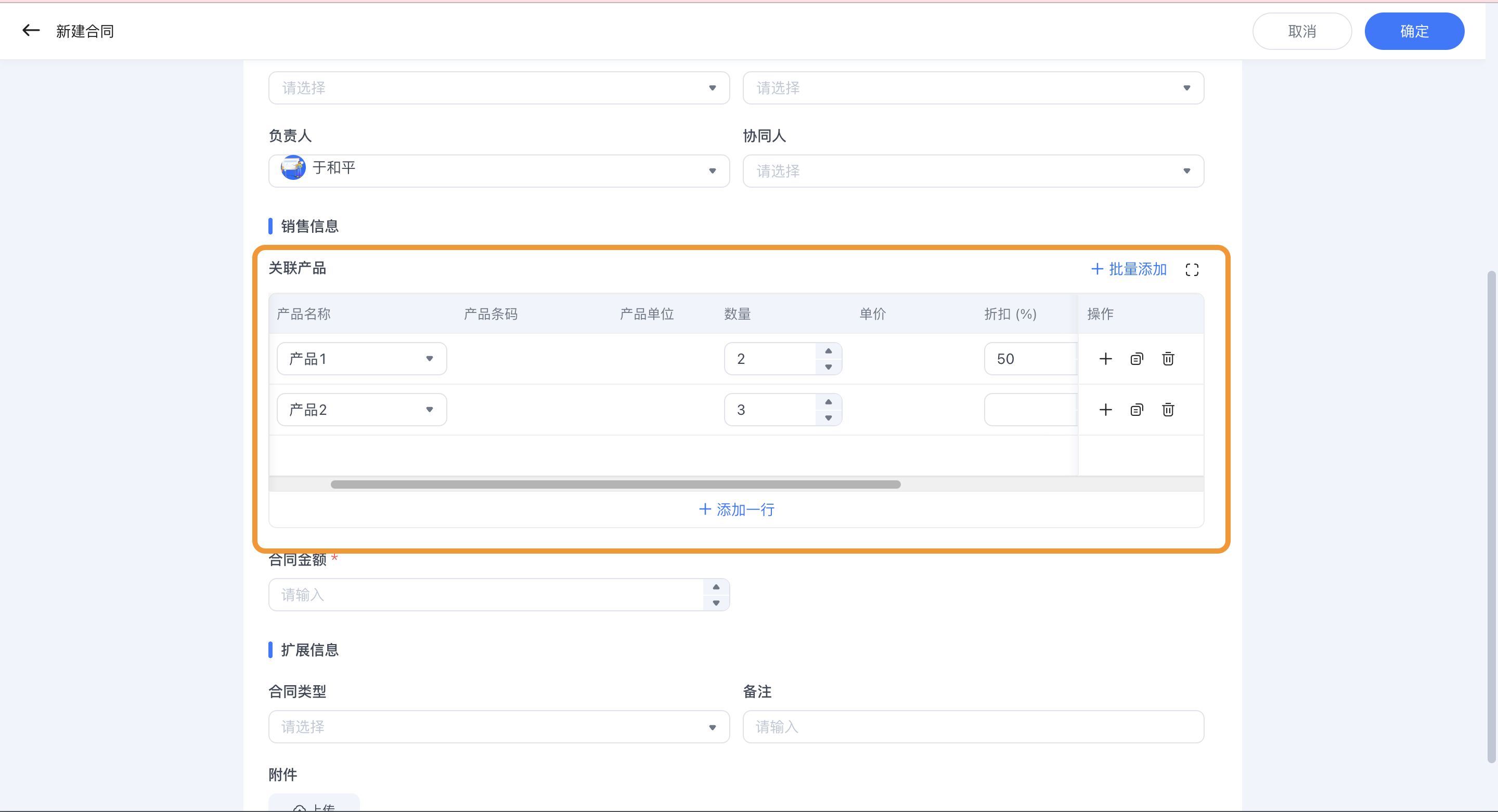Expand the 关联产品 table to fullscreen
The width and height of the screenshot is (1498, 812).
(1192, 270)
